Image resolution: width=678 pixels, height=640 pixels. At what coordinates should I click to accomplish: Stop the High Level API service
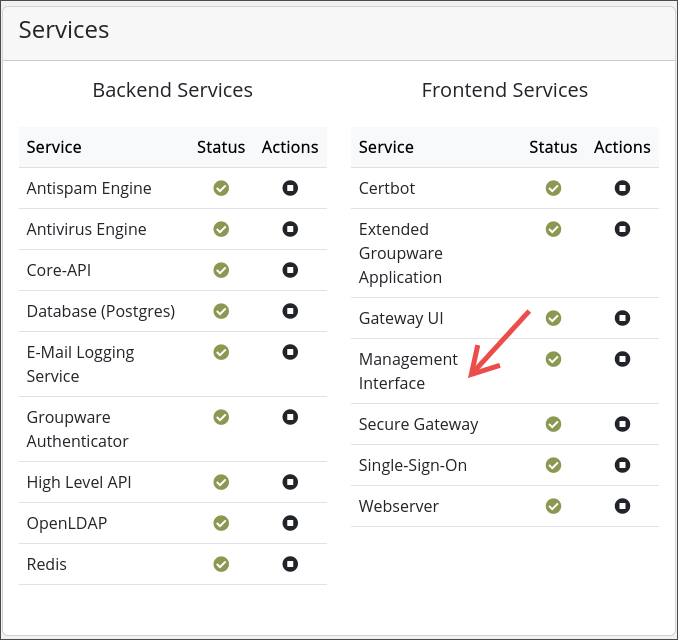(x=290, y=482)
